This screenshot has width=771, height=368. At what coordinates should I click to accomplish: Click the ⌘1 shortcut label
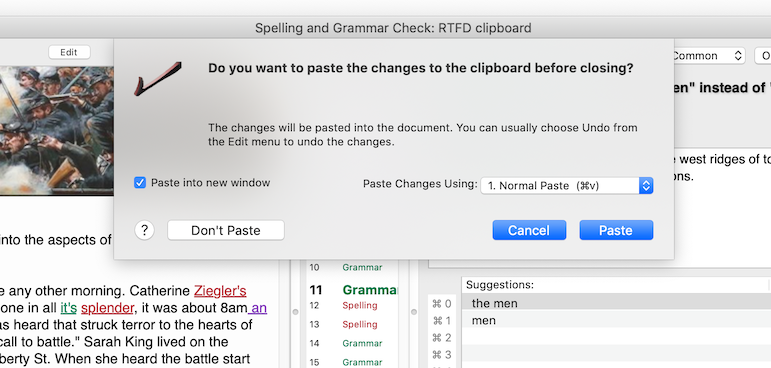(x=442, y=321)
